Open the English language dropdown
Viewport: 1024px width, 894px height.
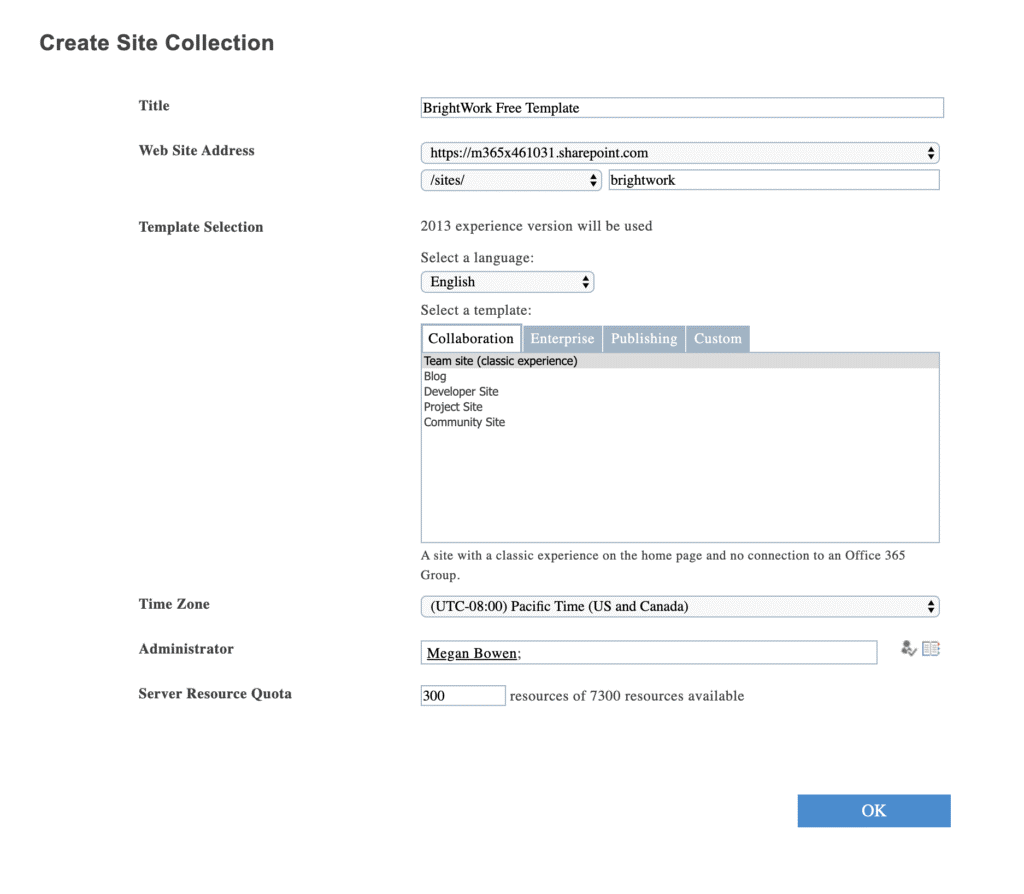click(x=507, y=282)
